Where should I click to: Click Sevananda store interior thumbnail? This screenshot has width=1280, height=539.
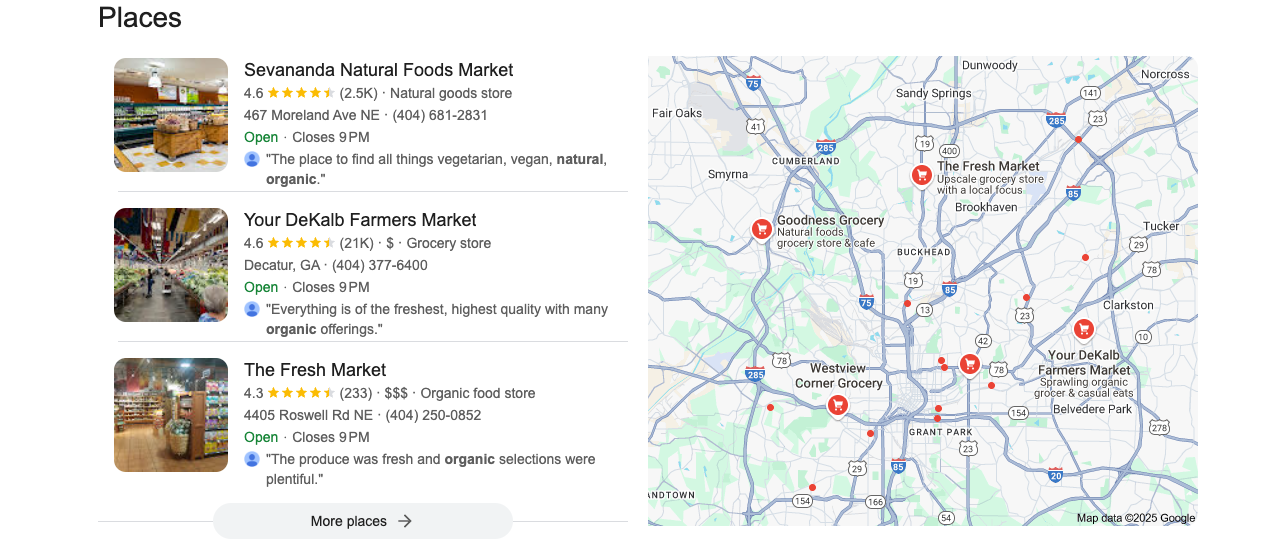[x=171, y=115]
